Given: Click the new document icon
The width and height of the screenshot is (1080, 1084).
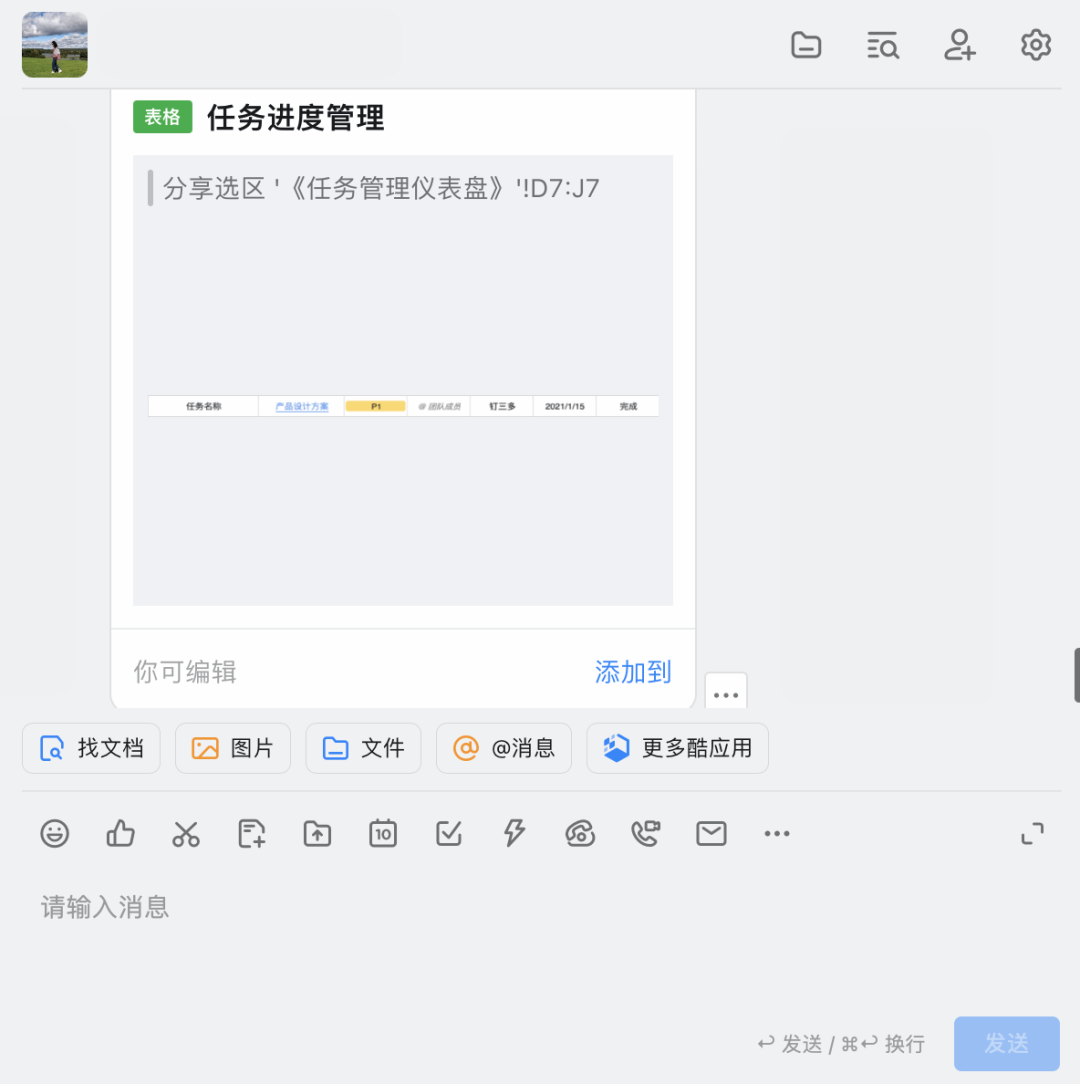Looking at the screenshot, I should (252, 833).
